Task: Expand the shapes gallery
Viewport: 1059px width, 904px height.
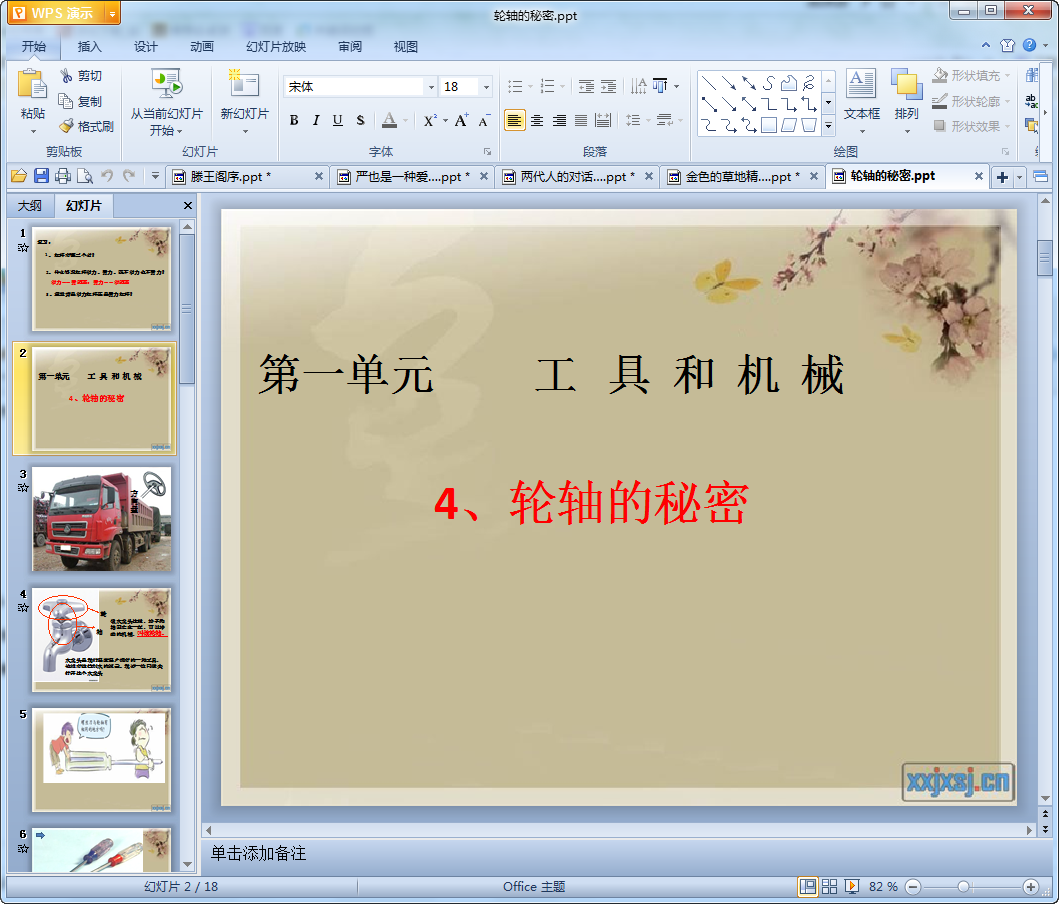Action: pyautogui.click(x=829, y=126)
